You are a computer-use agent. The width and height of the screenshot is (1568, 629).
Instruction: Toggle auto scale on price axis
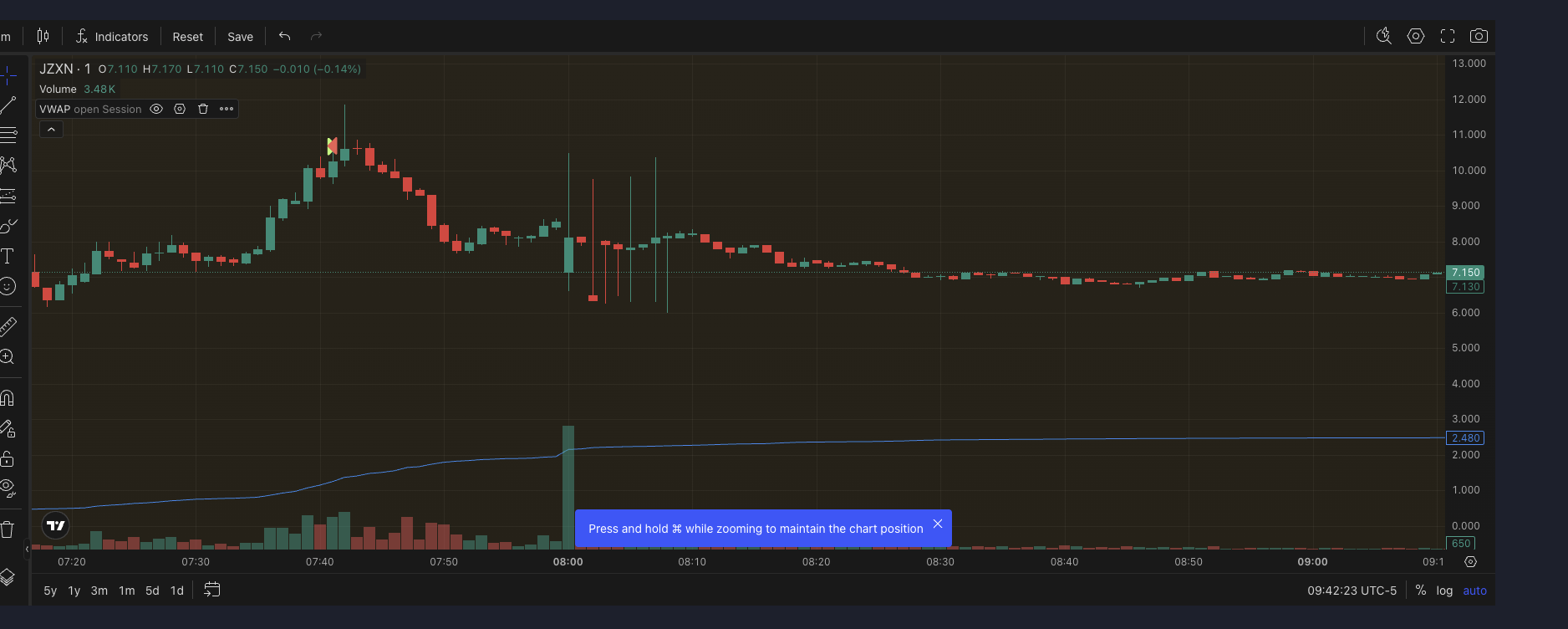[1474, 591]
